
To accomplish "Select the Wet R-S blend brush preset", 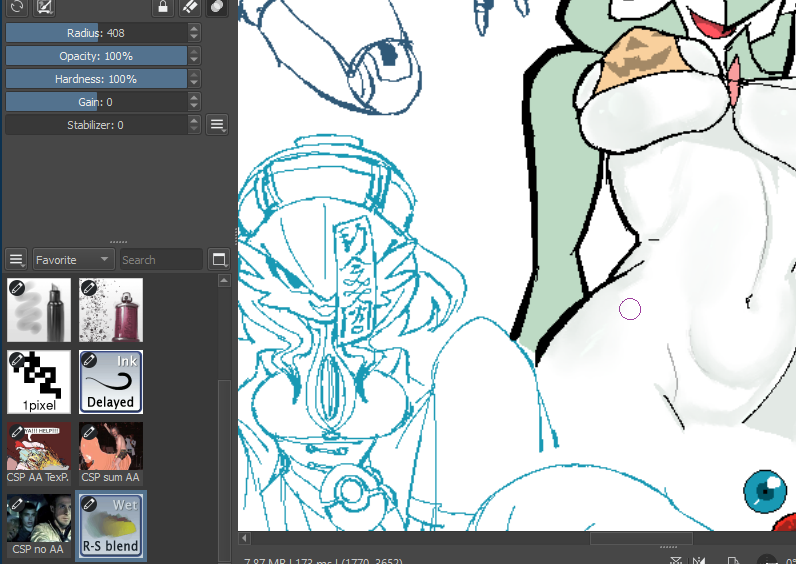I will (x=111, y=525).
